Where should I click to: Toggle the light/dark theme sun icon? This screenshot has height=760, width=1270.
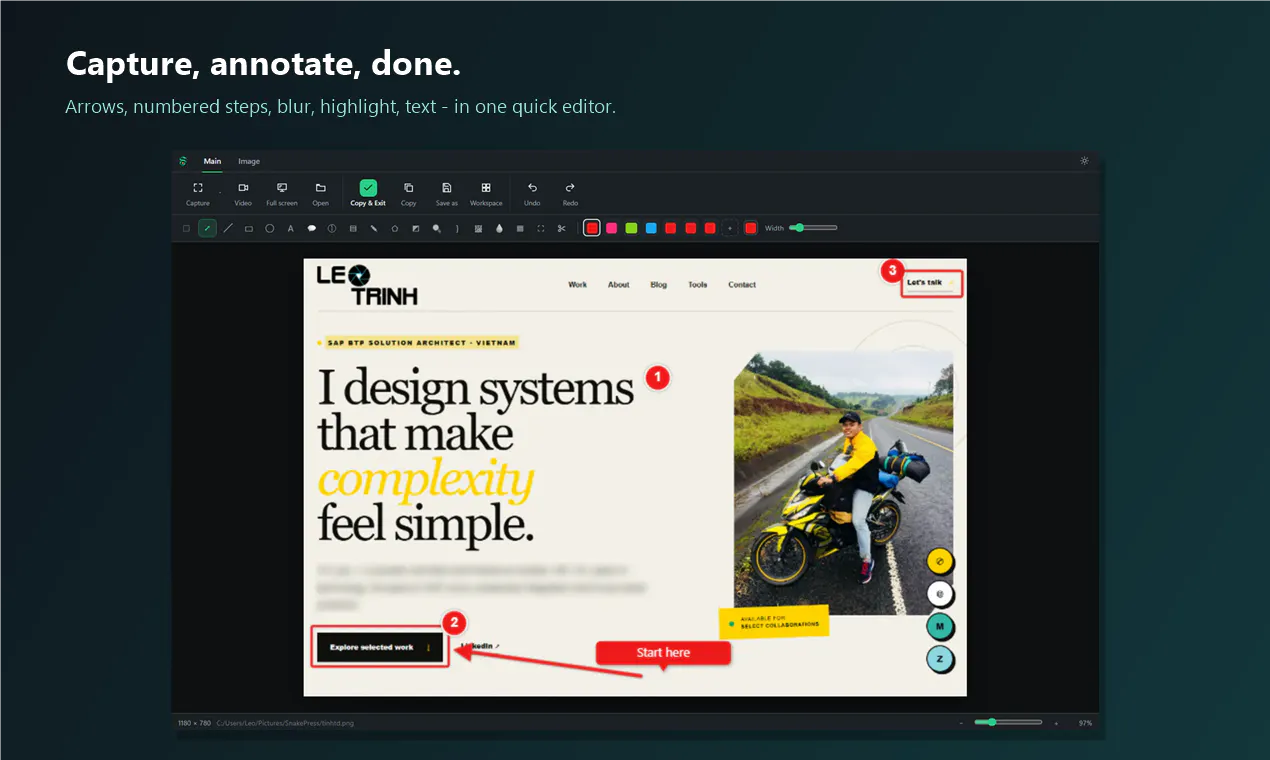coord(1085,161)
